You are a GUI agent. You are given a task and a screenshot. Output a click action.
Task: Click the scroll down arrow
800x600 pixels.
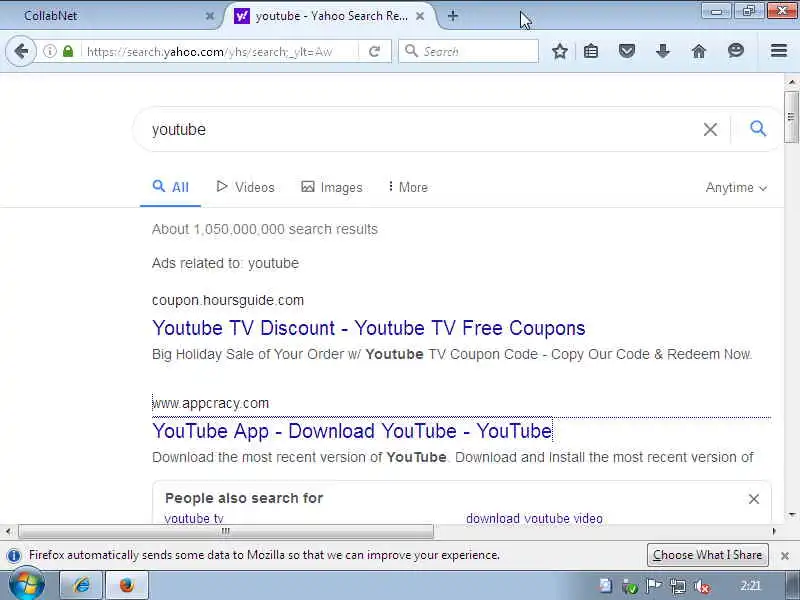click(x=792, y=515)
